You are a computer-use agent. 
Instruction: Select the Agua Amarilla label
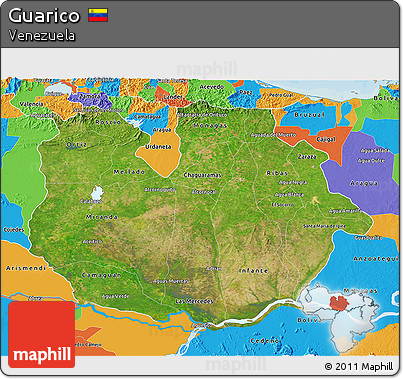click(x=345, y=211)
